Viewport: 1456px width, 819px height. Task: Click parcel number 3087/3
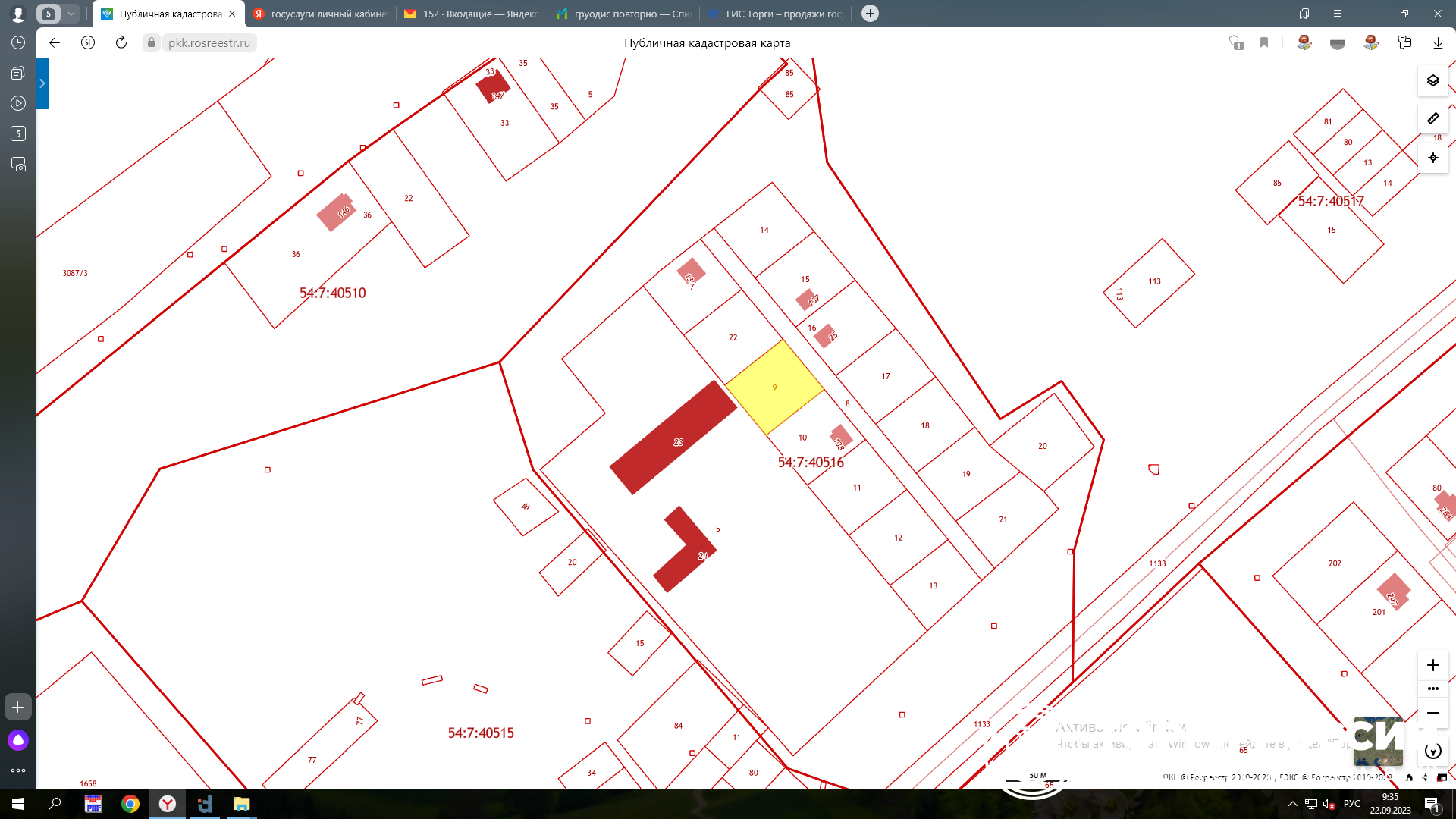[75, 273]
